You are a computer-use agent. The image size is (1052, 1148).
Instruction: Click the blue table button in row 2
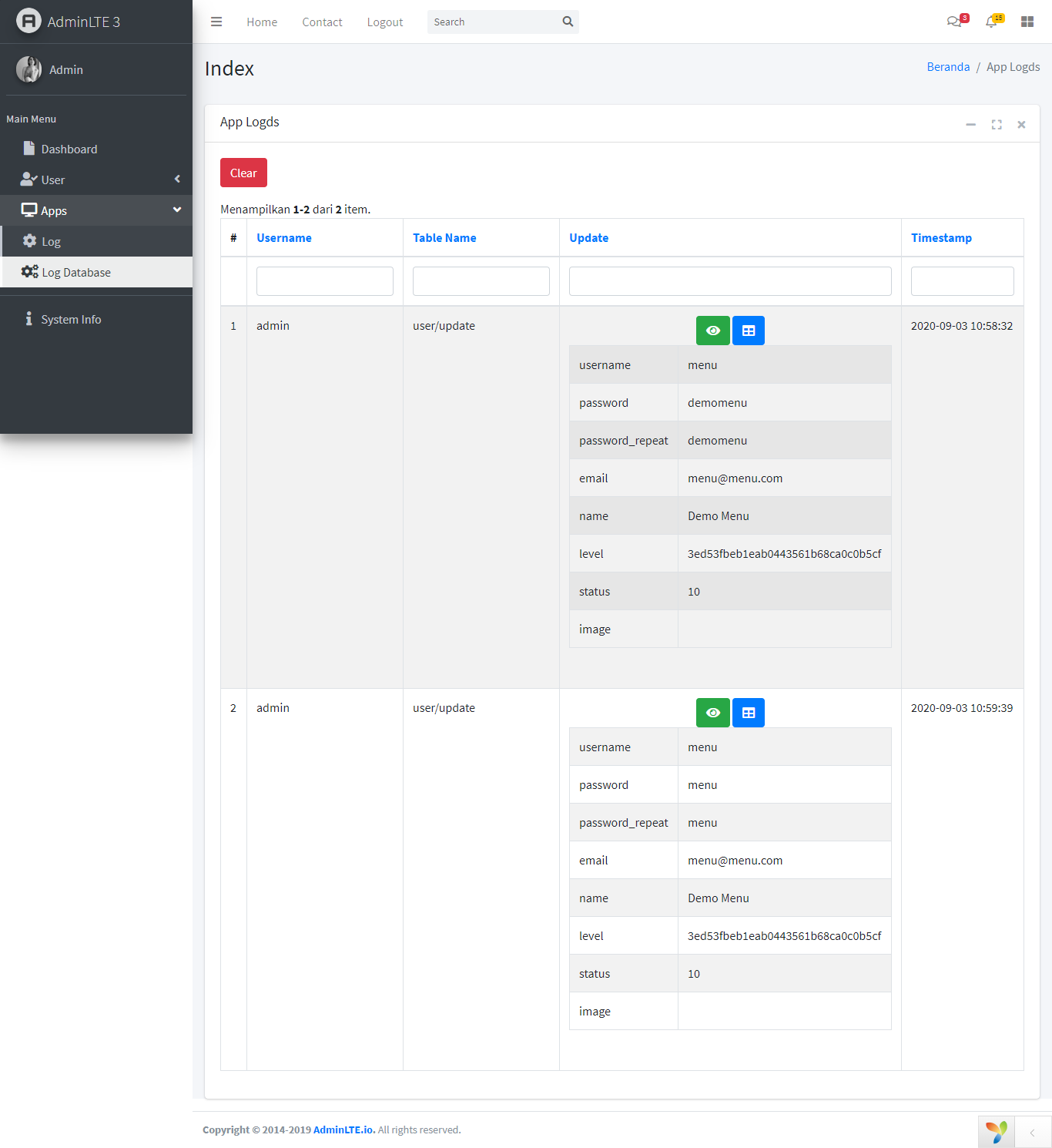pos(749,713)
